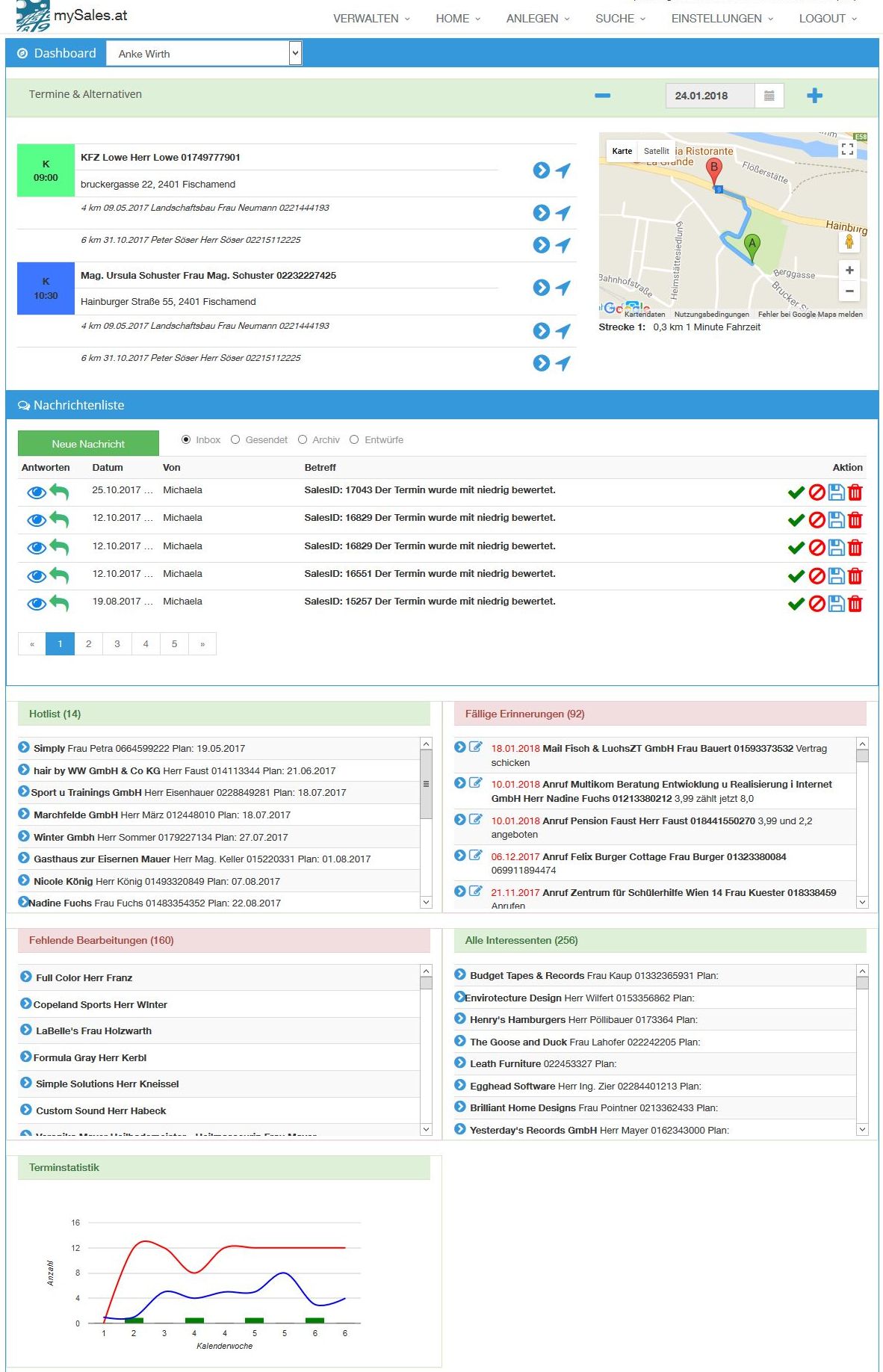This screenshot has width=883, height=1372.
Task: Click navigation arrow icon for KFZ Lowe appointment
Action: pyautogui.click(x=563, y=170)
